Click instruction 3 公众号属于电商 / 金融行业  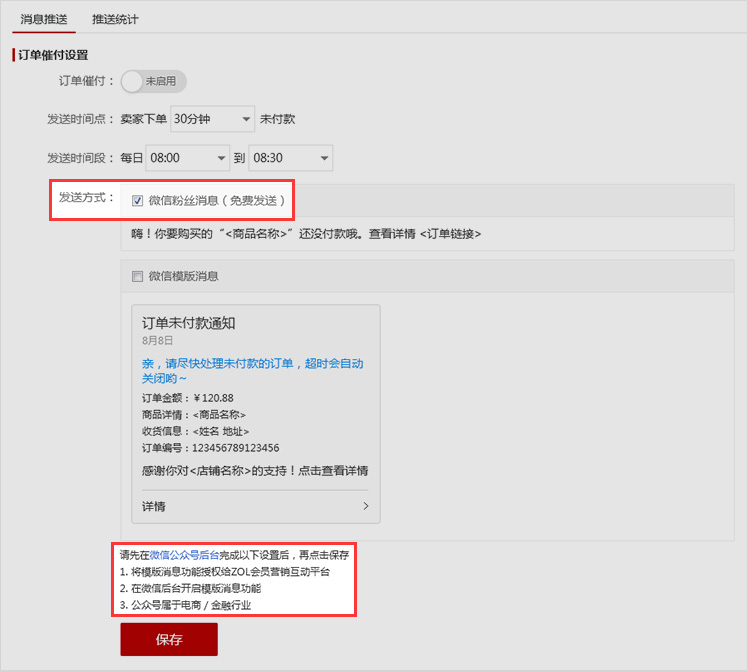185,605
